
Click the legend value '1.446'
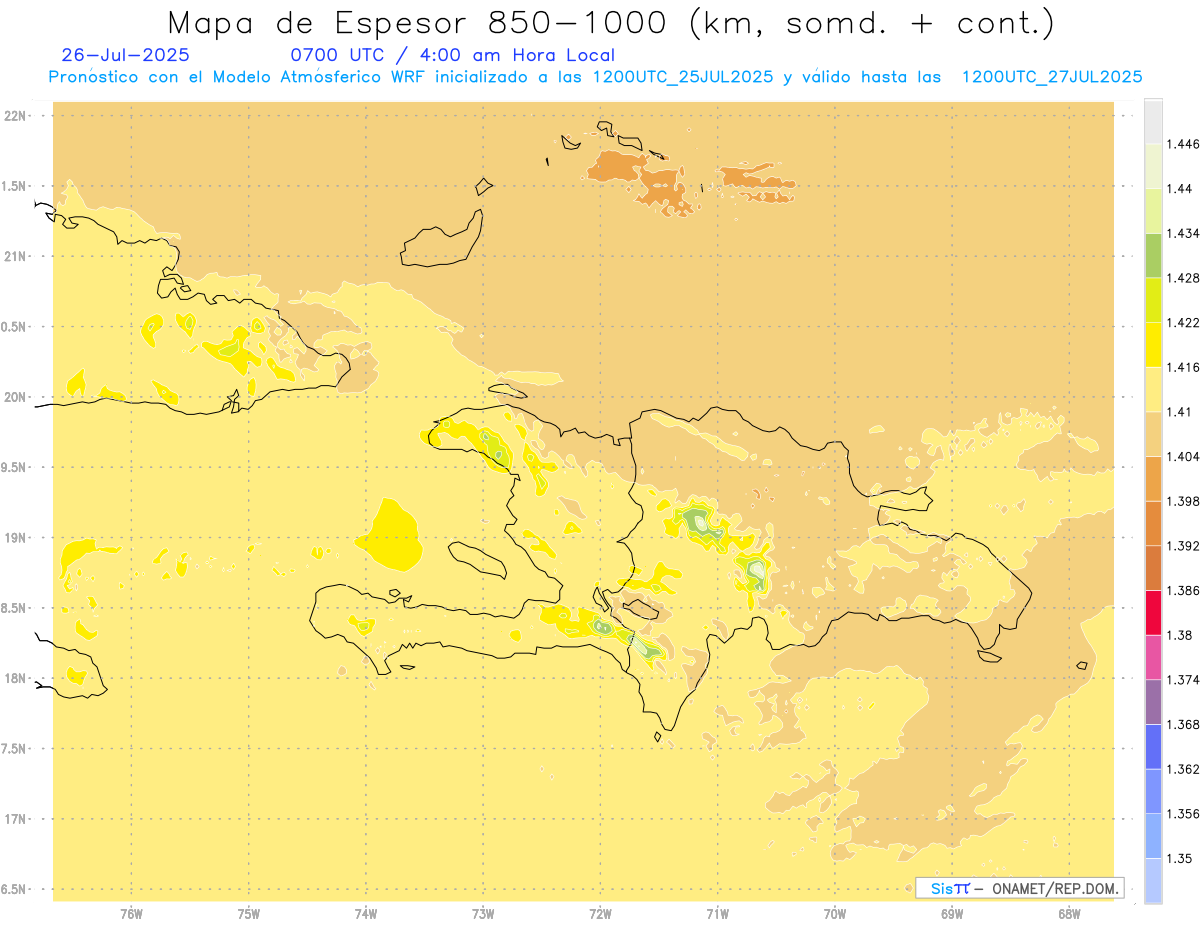[1183, 144]
